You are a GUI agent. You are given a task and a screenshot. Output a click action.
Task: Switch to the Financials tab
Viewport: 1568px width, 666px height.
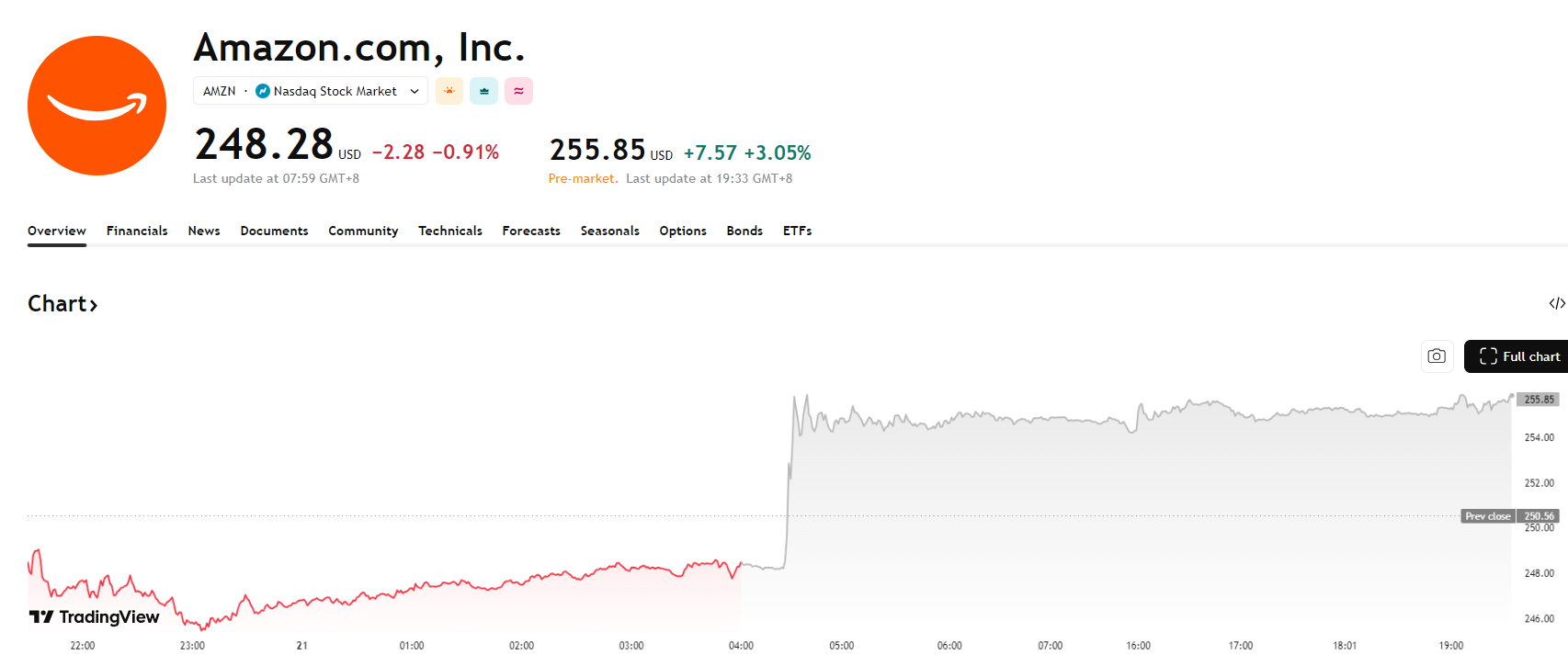pos(137,231)
